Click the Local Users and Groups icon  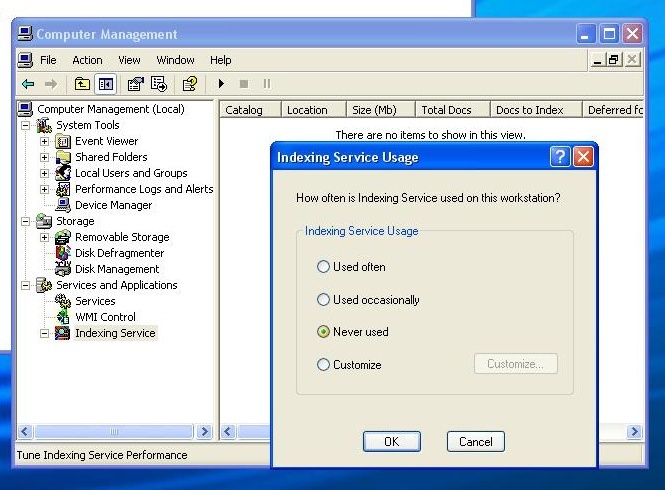point(63,173)
